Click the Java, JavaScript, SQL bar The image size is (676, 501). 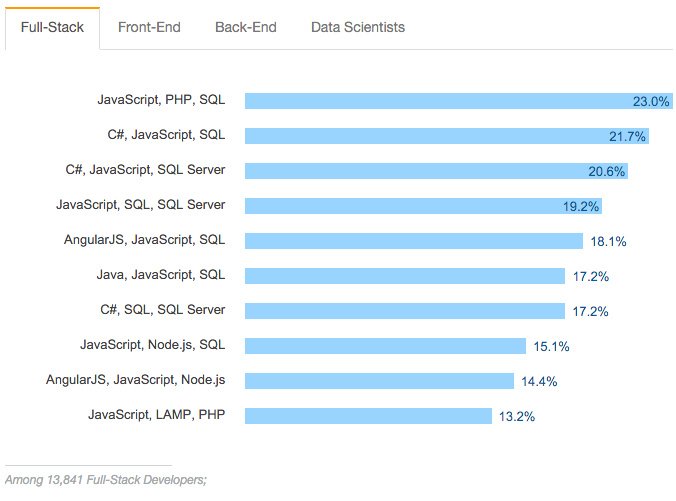[405, 276]
